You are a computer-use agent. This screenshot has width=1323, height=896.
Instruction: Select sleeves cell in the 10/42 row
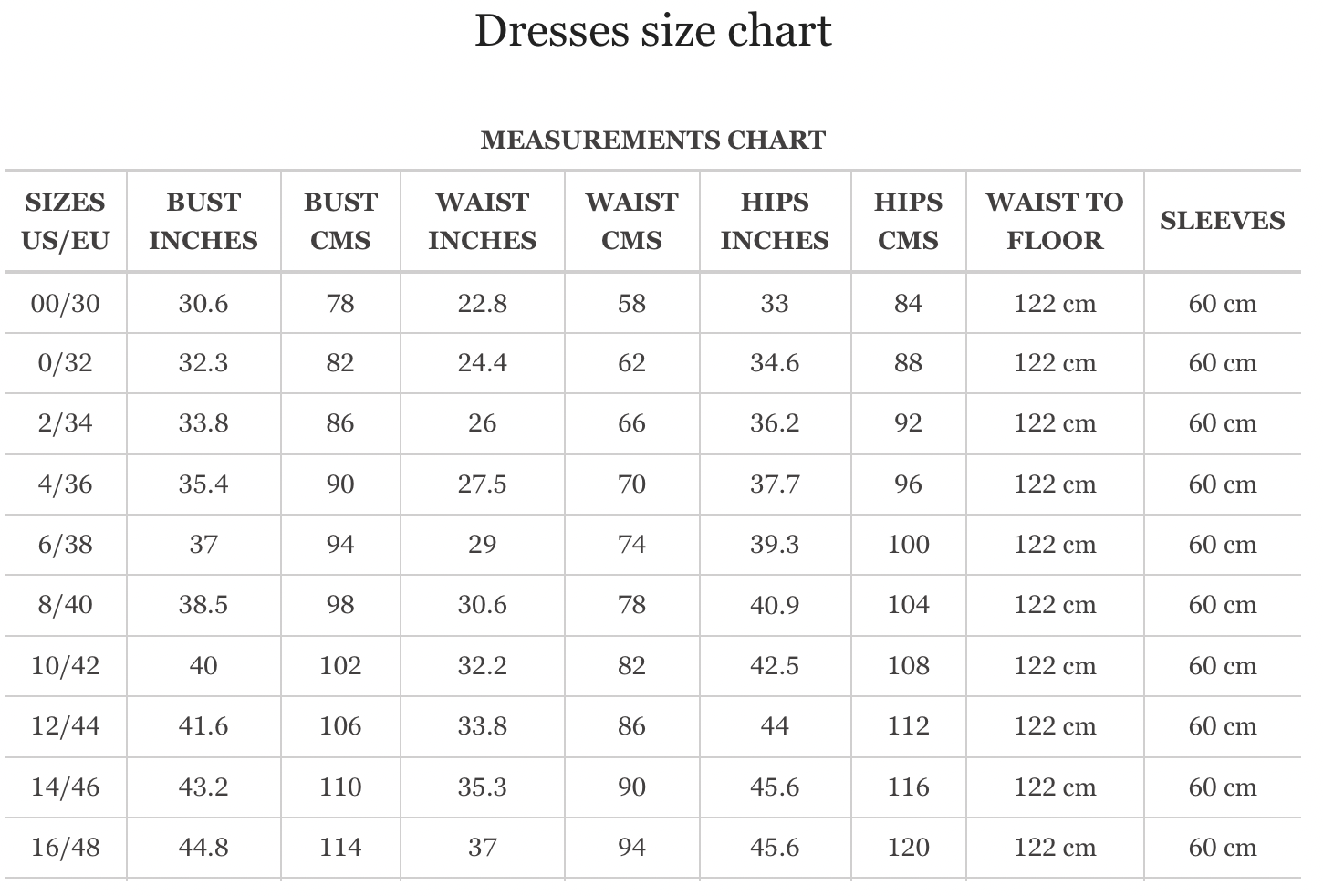point(1222,665)
